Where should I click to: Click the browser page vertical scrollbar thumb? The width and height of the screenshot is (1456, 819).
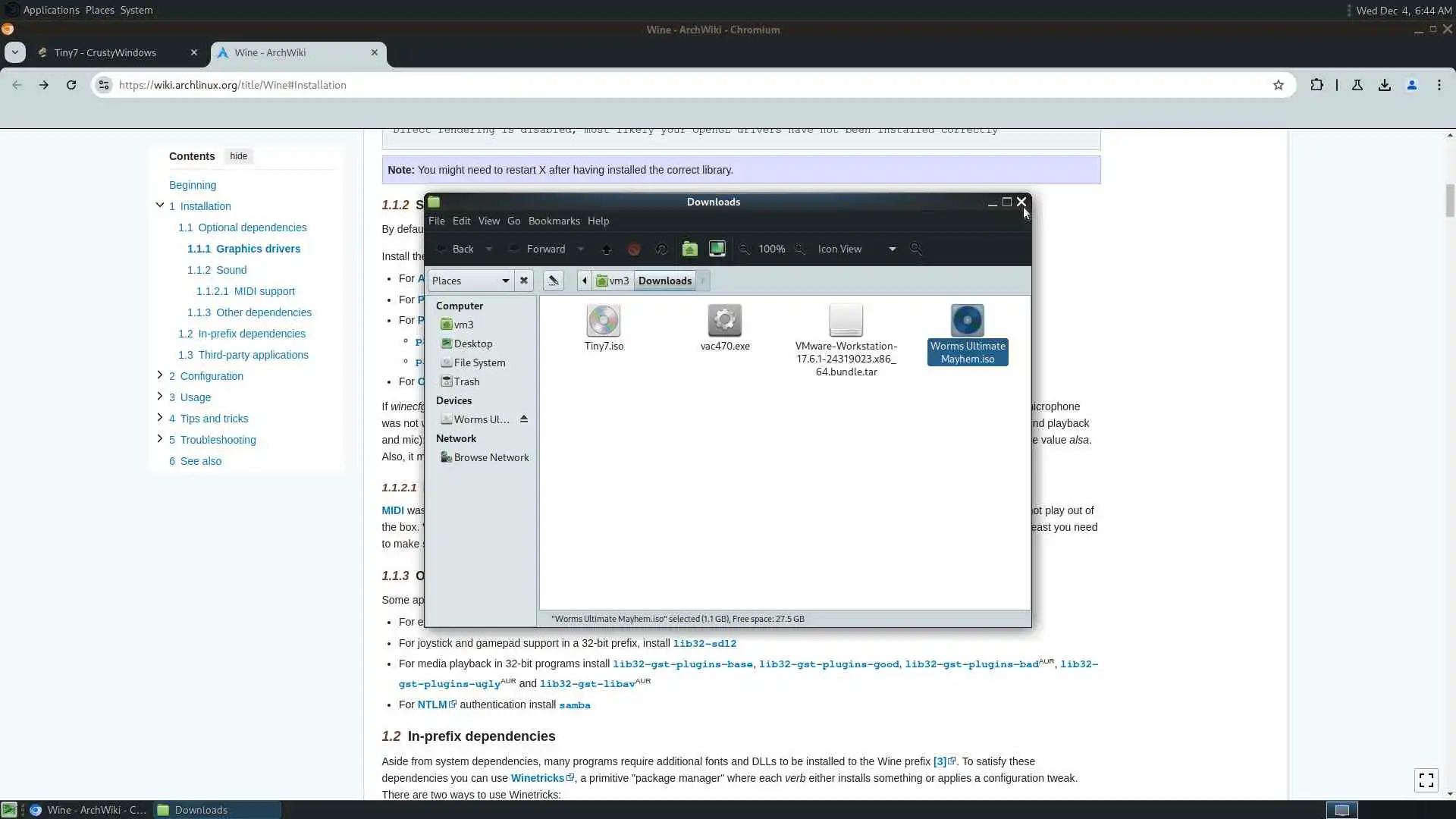1450,199
